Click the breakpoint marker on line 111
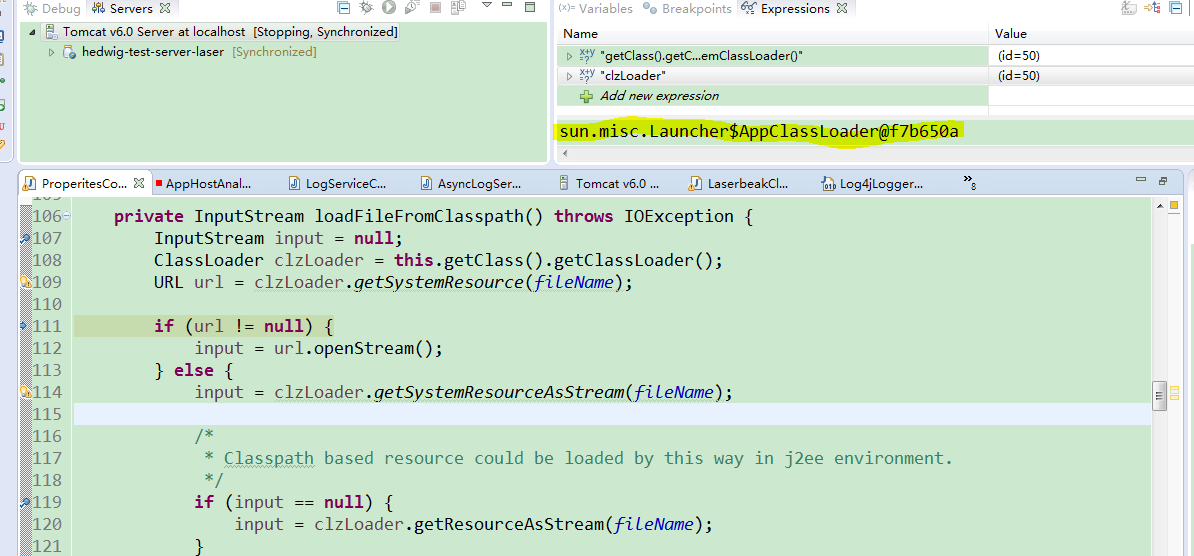 (25, 326)
